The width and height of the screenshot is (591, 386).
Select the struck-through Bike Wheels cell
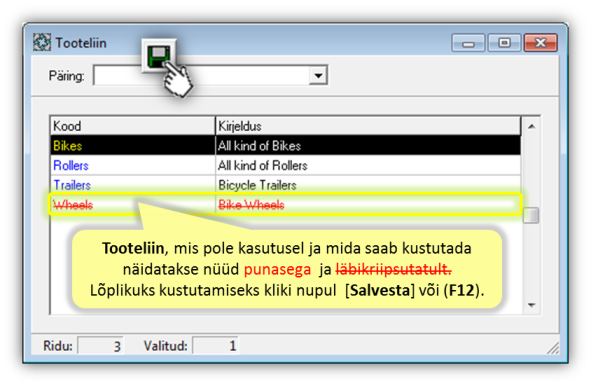pyautogui.click(x=368, y=205)
